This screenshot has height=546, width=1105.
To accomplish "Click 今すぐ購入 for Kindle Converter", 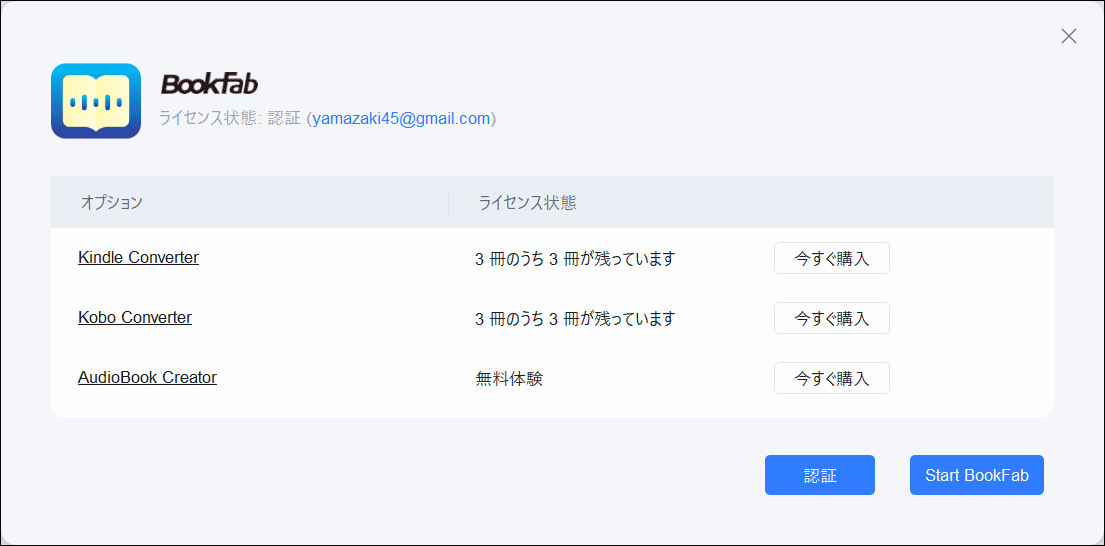I will pyautogui.click(x=832, y=259).
